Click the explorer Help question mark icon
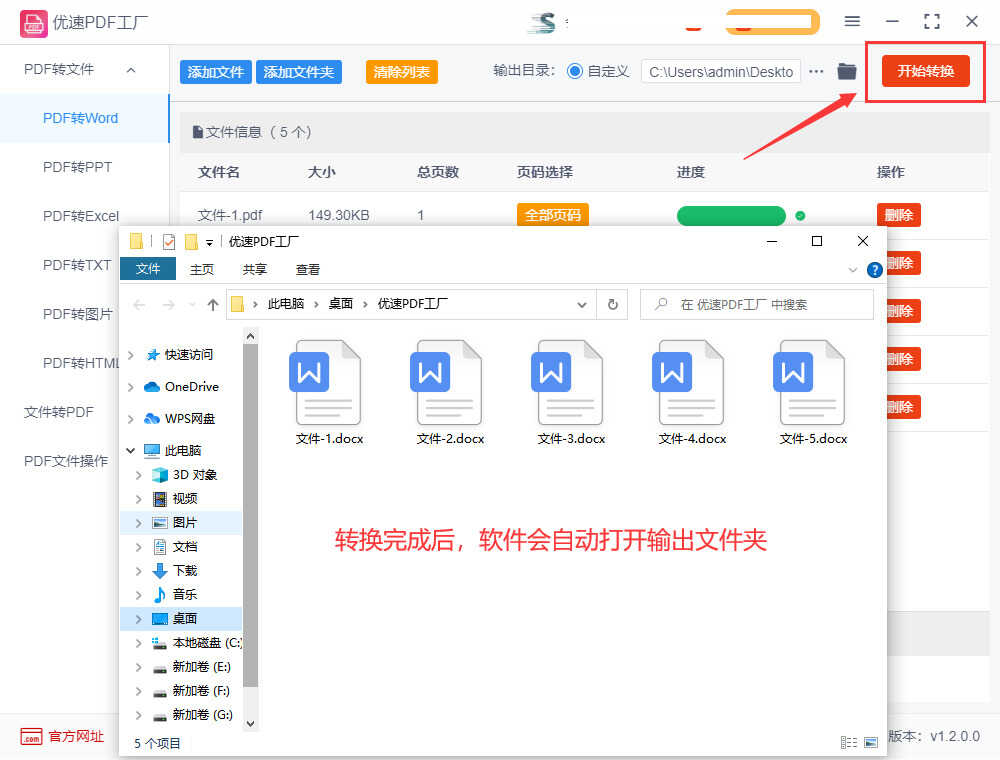The height and width of the screenshot is (760, 1000). point(874,270)
